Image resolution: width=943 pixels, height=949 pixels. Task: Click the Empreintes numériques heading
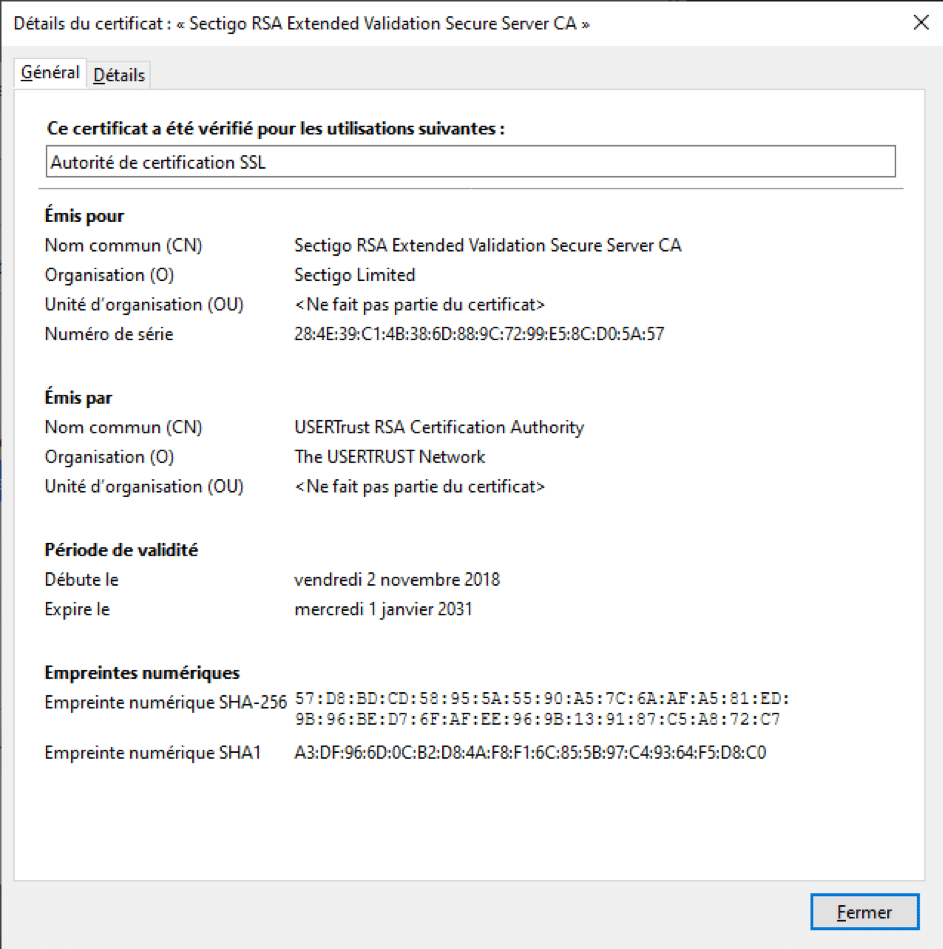pos(142,673)
